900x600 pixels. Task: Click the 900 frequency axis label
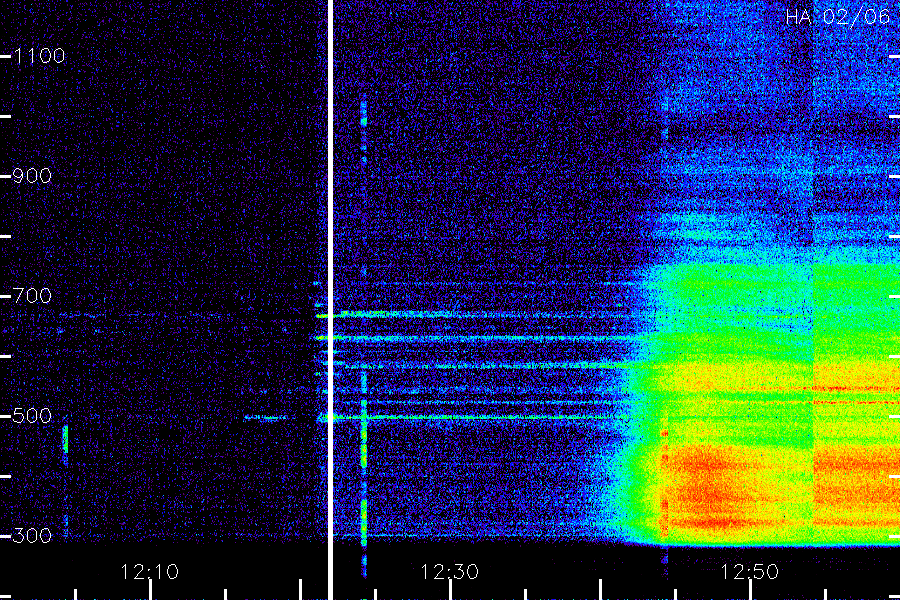click(x=32, y=176)
